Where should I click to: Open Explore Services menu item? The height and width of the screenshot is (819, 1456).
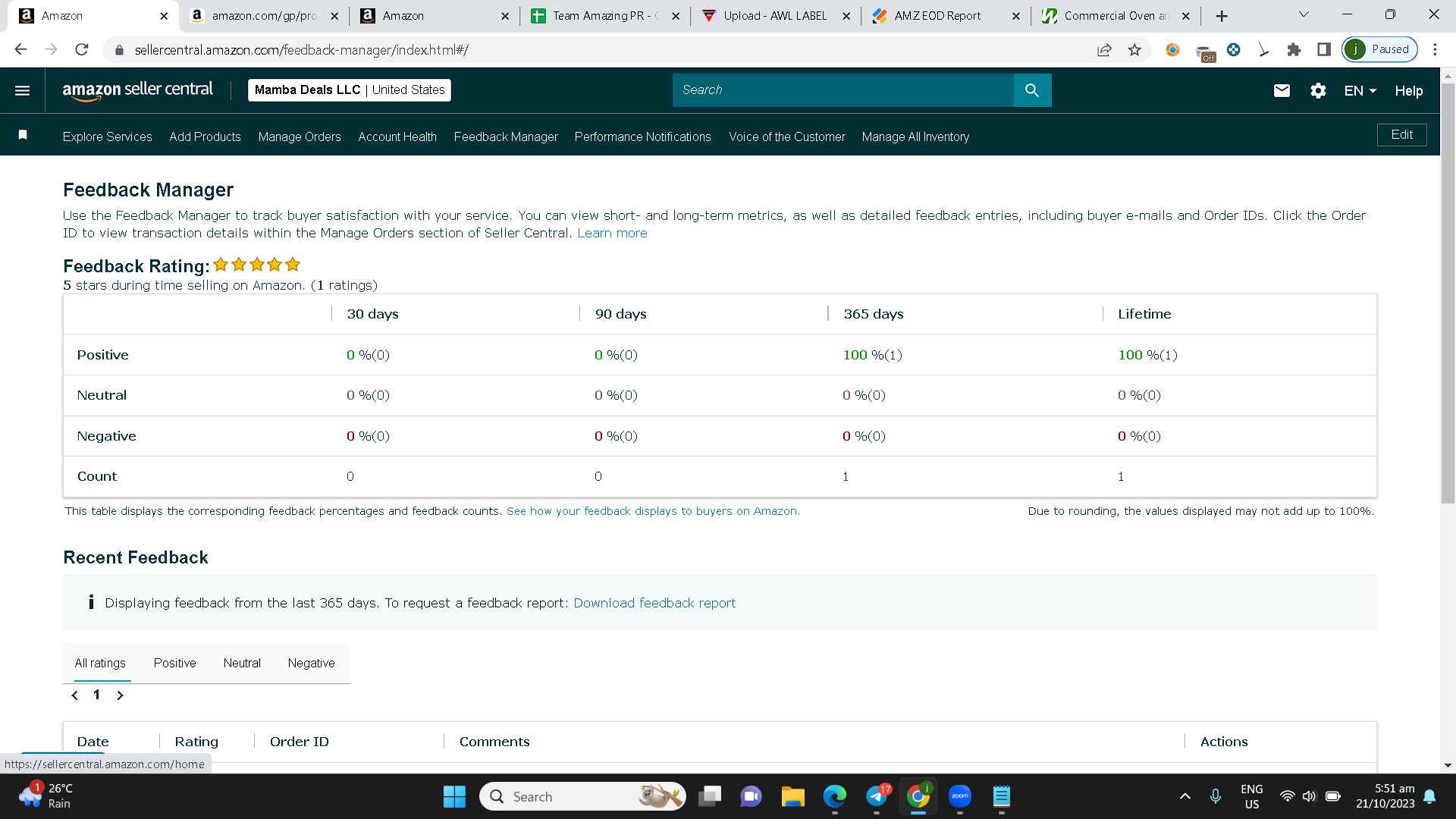pyautogui.click(x=108, y=136)
